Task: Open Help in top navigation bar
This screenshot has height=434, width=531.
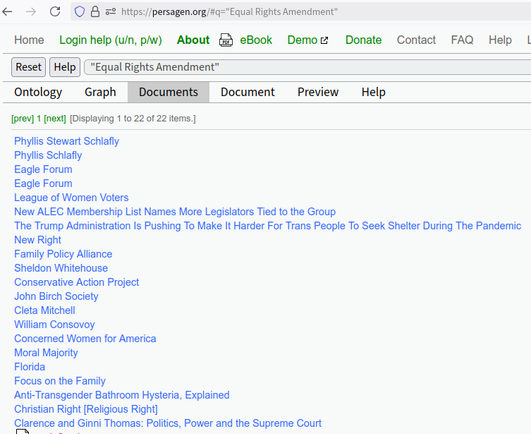Action: click(500, 40)
